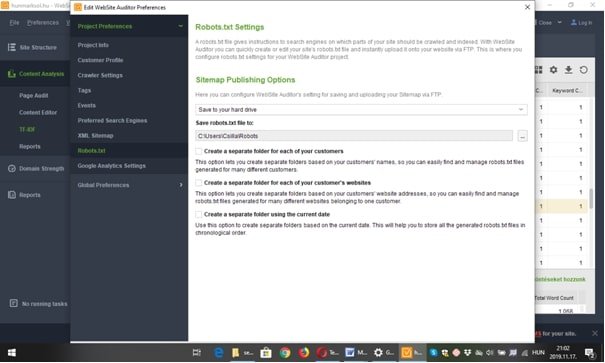Click HUN language indicator in tray

pos(538,353)
